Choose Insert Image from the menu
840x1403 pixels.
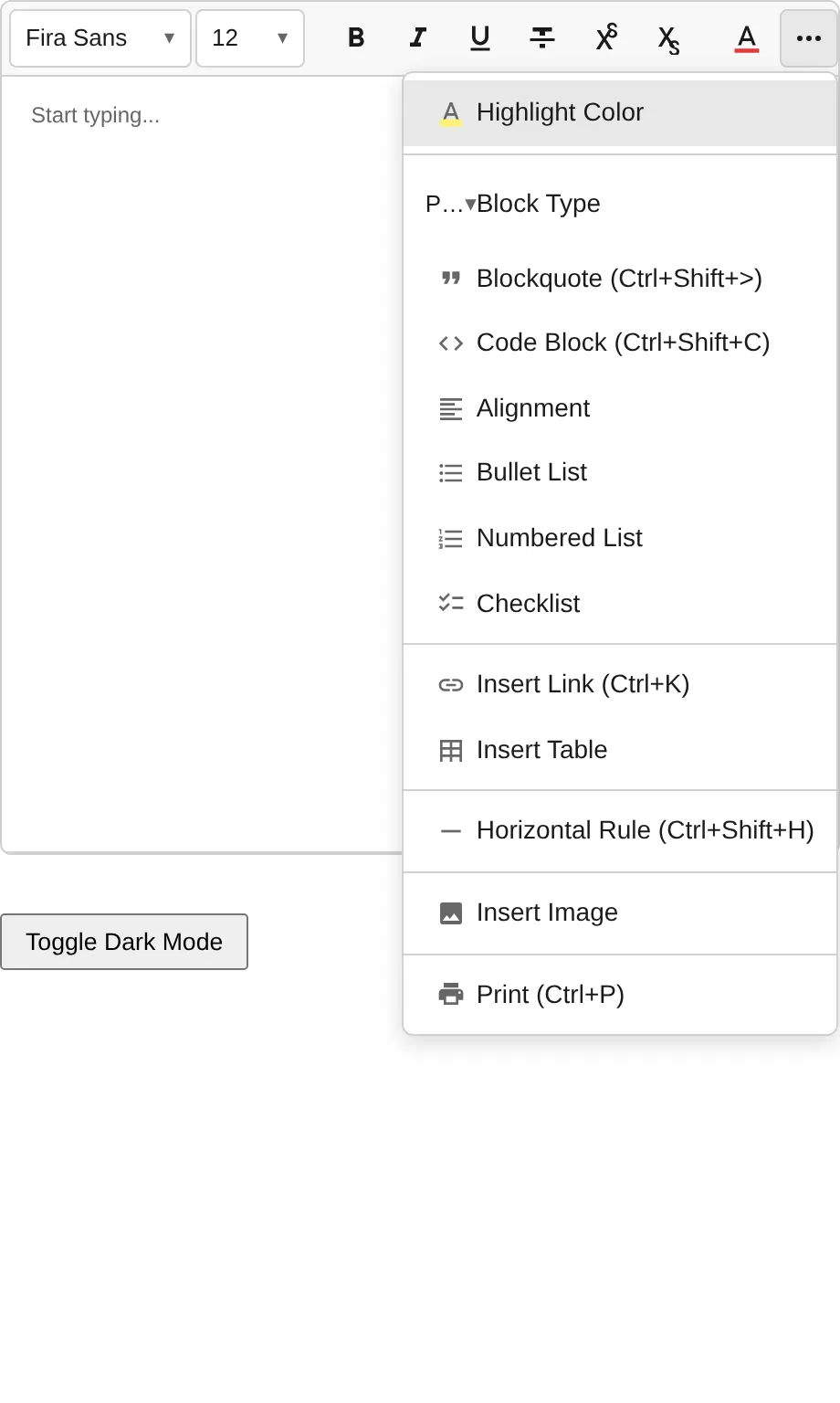546,912
